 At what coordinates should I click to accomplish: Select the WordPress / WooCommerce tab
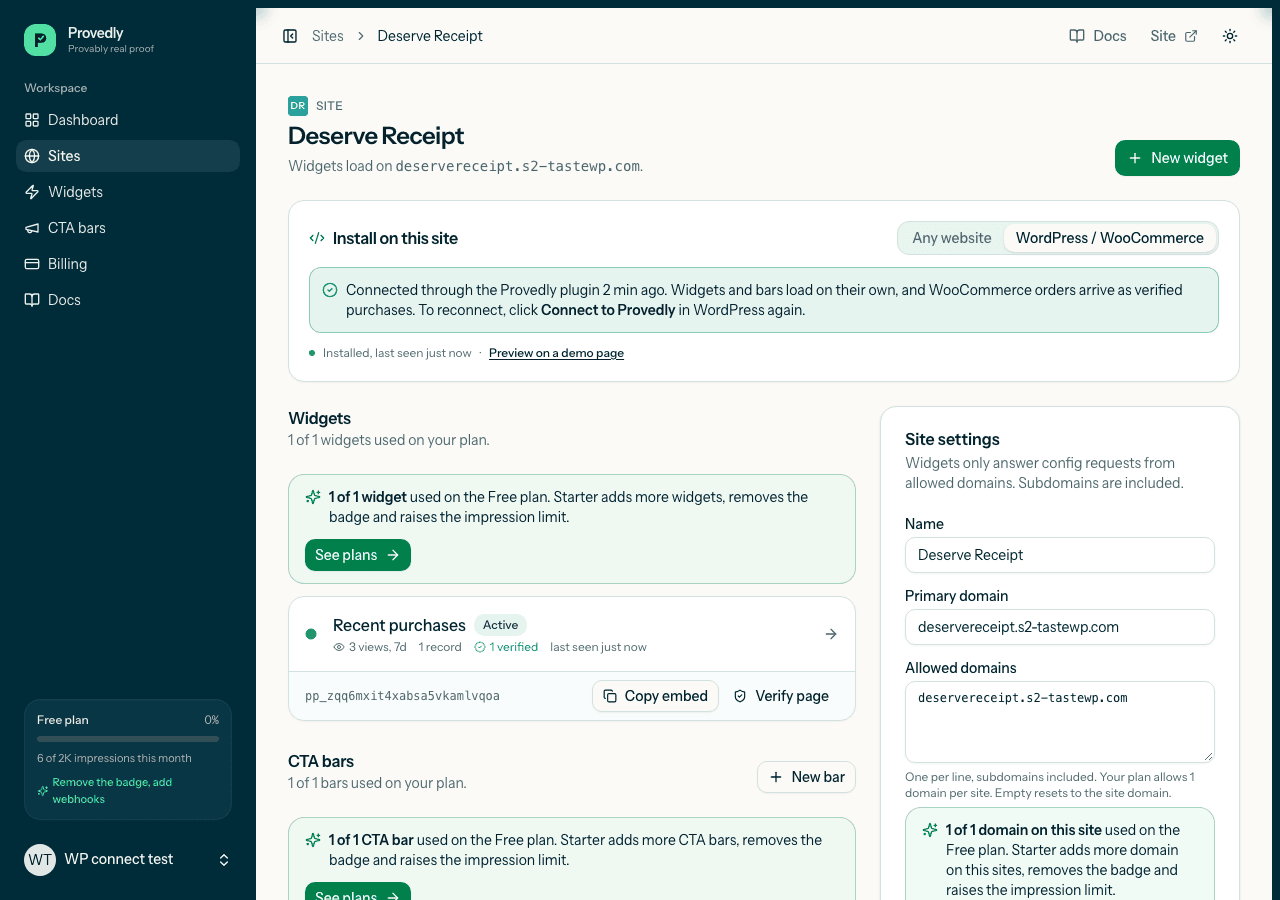[x=1109, y=238]
